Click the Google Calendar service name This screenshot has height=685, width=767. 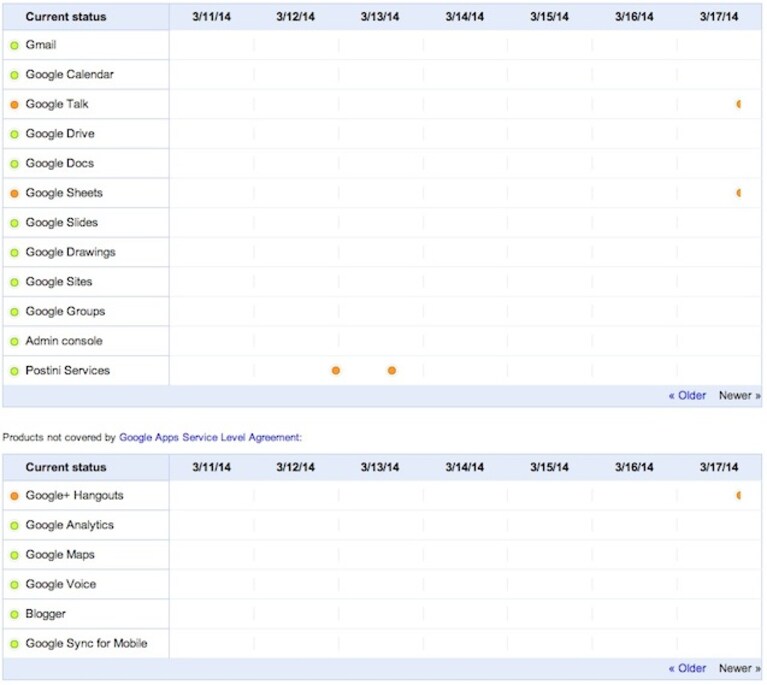(x=69, y=75)
